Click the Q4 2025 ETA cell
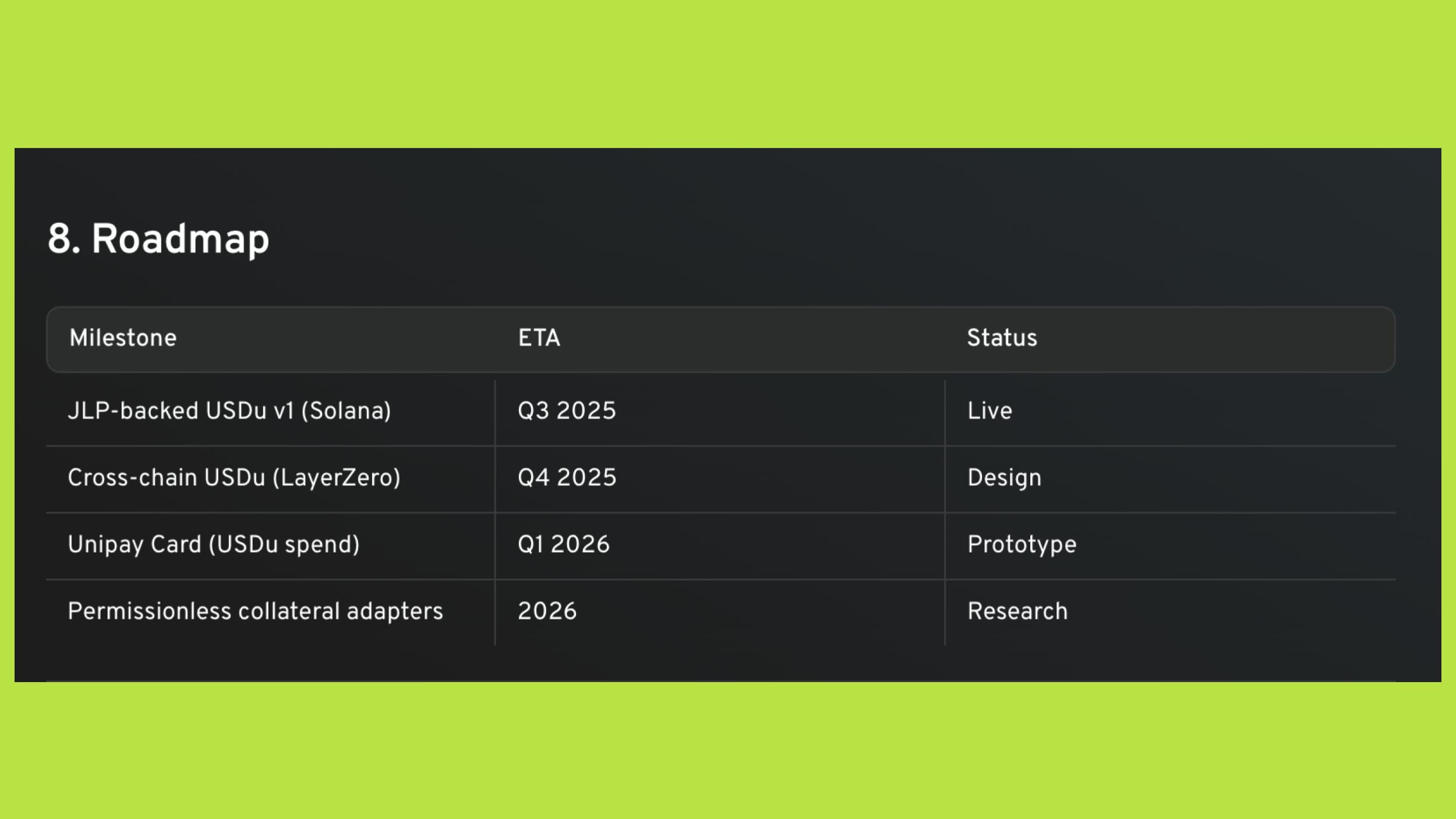Viewport: 1456px width, 819px height. (567, 478)
